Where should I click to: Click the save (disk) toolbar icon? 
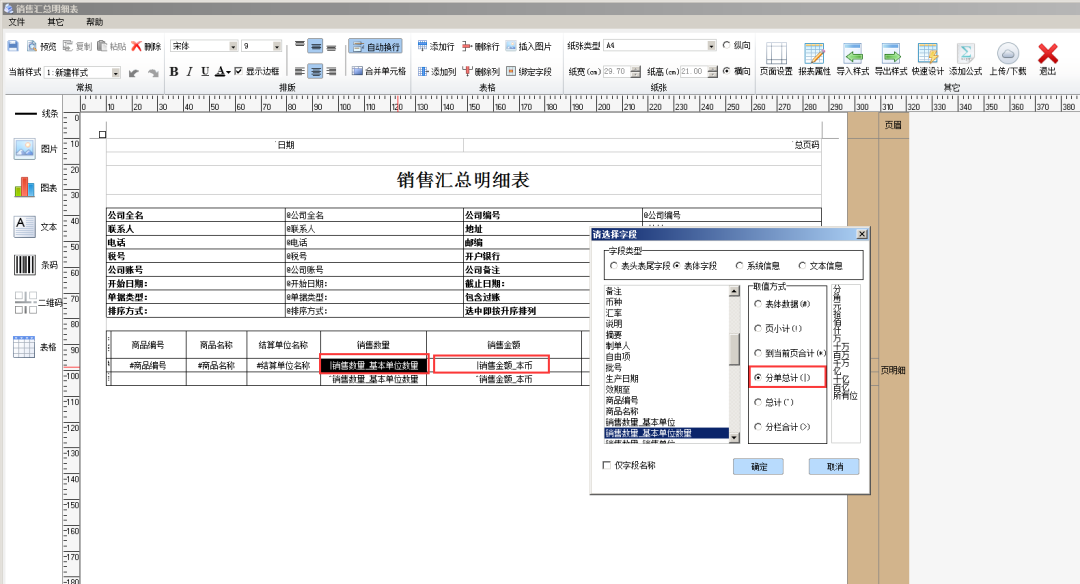point(13,45)
